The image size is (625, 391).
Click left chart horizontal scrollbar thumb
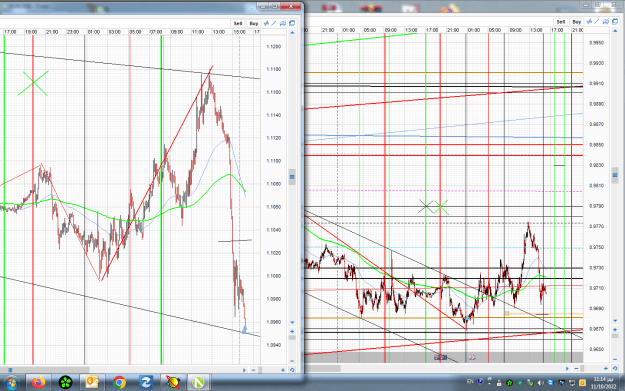pos(44,370)
